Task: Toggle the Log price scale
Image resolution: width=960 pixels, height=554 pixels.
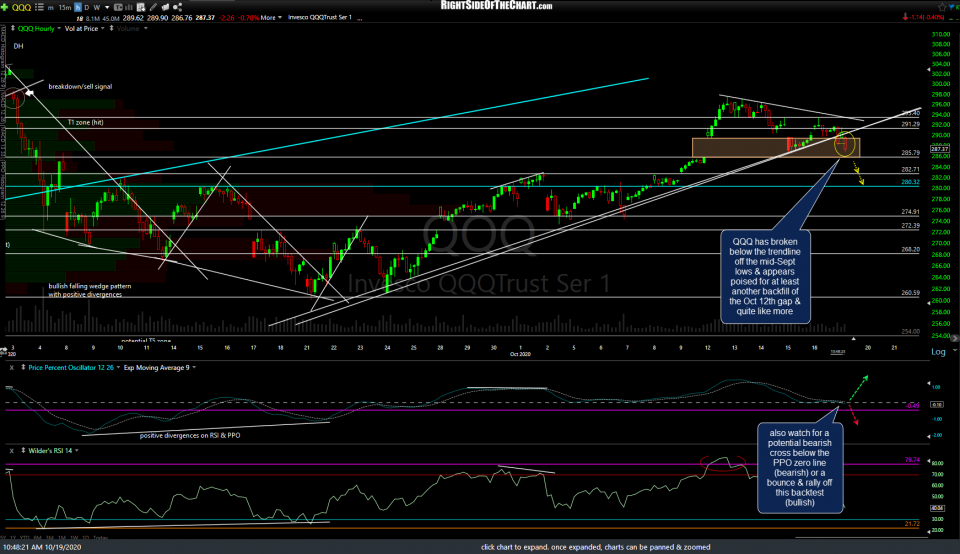Action: tap(938, 351)
